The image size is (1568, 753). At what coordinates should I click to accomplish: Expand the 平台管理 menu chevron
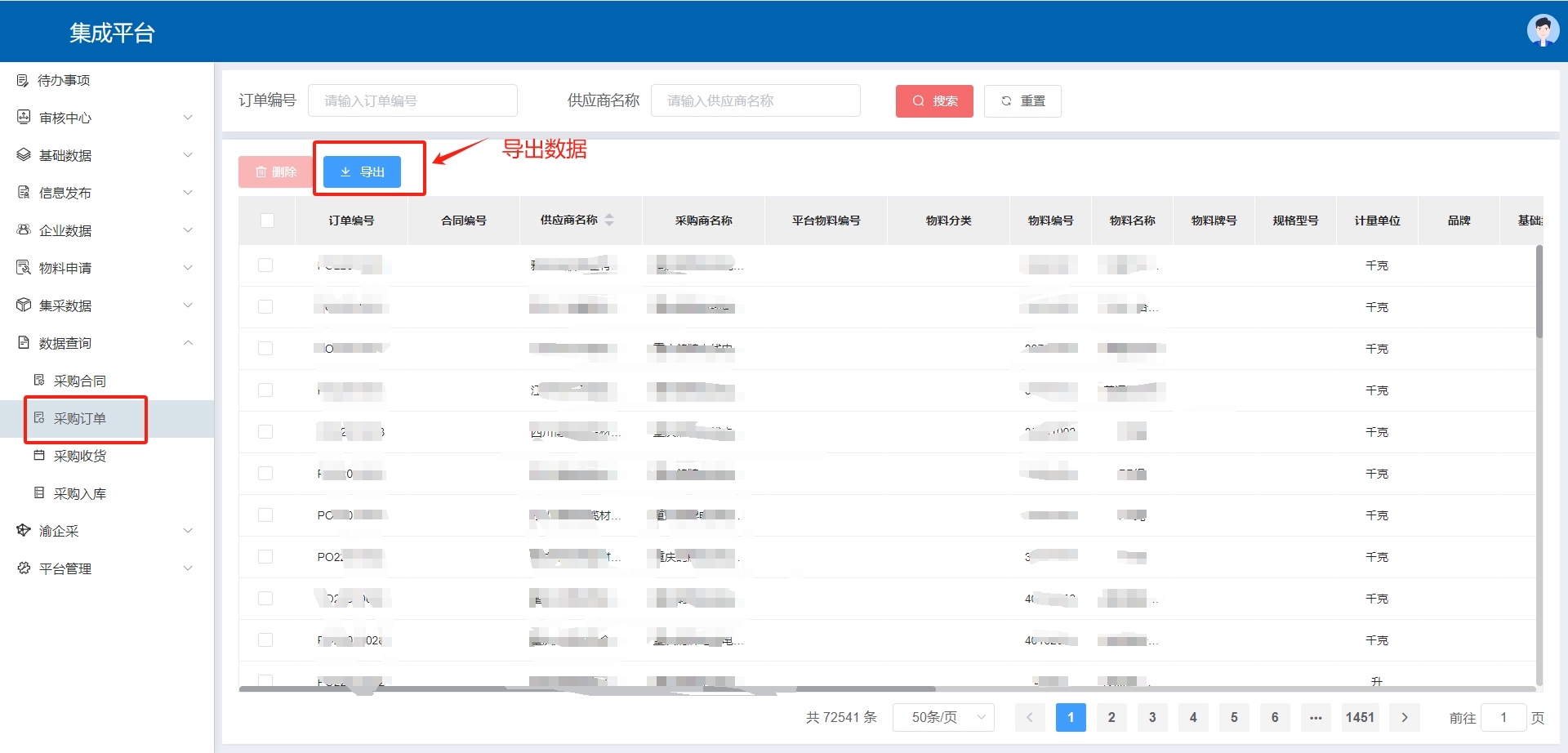coord(189,568)
